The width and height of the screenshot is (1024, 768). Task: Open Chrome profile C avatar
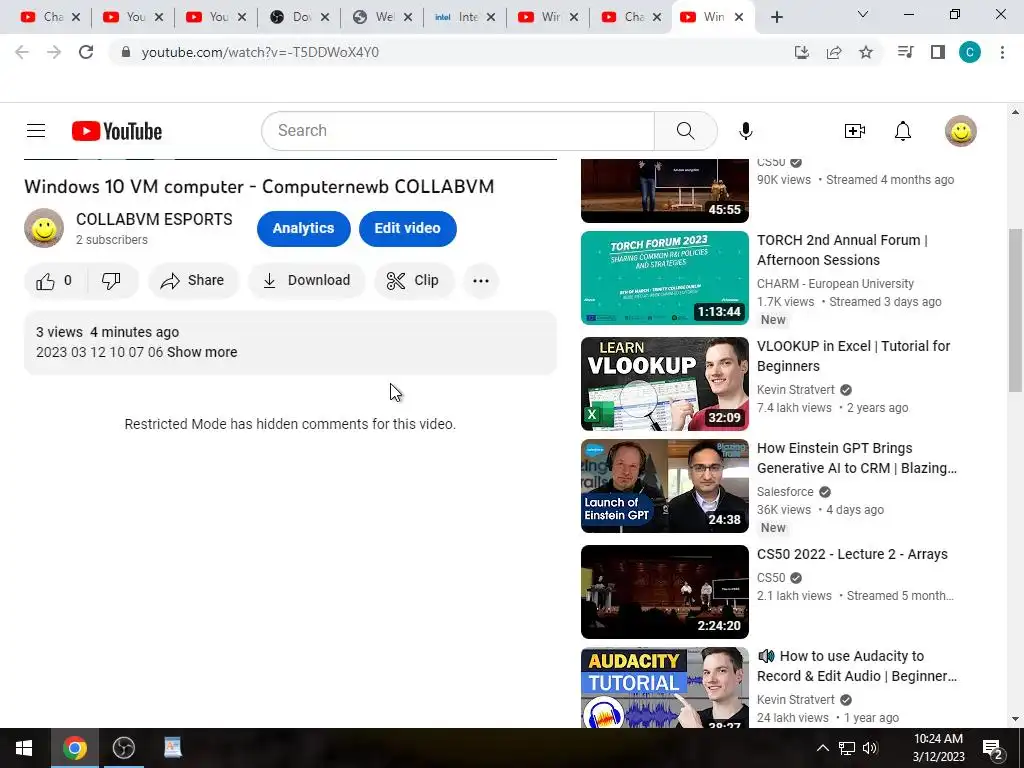970,52
